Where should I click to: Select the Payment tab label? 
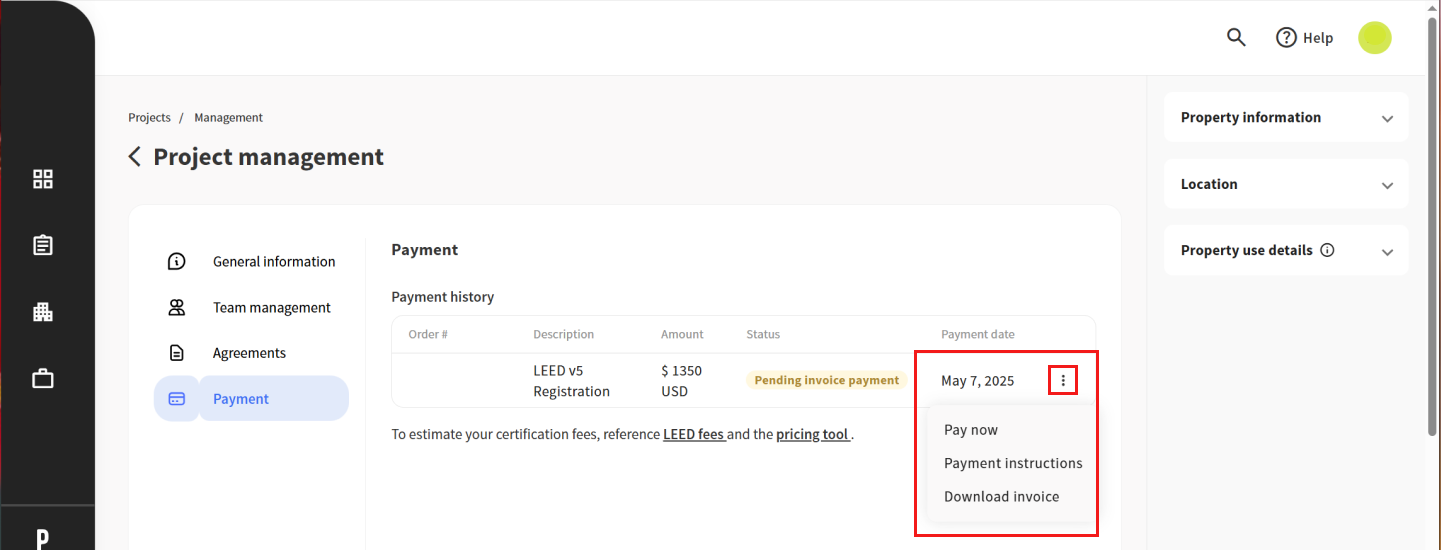[x=241, y=399]
